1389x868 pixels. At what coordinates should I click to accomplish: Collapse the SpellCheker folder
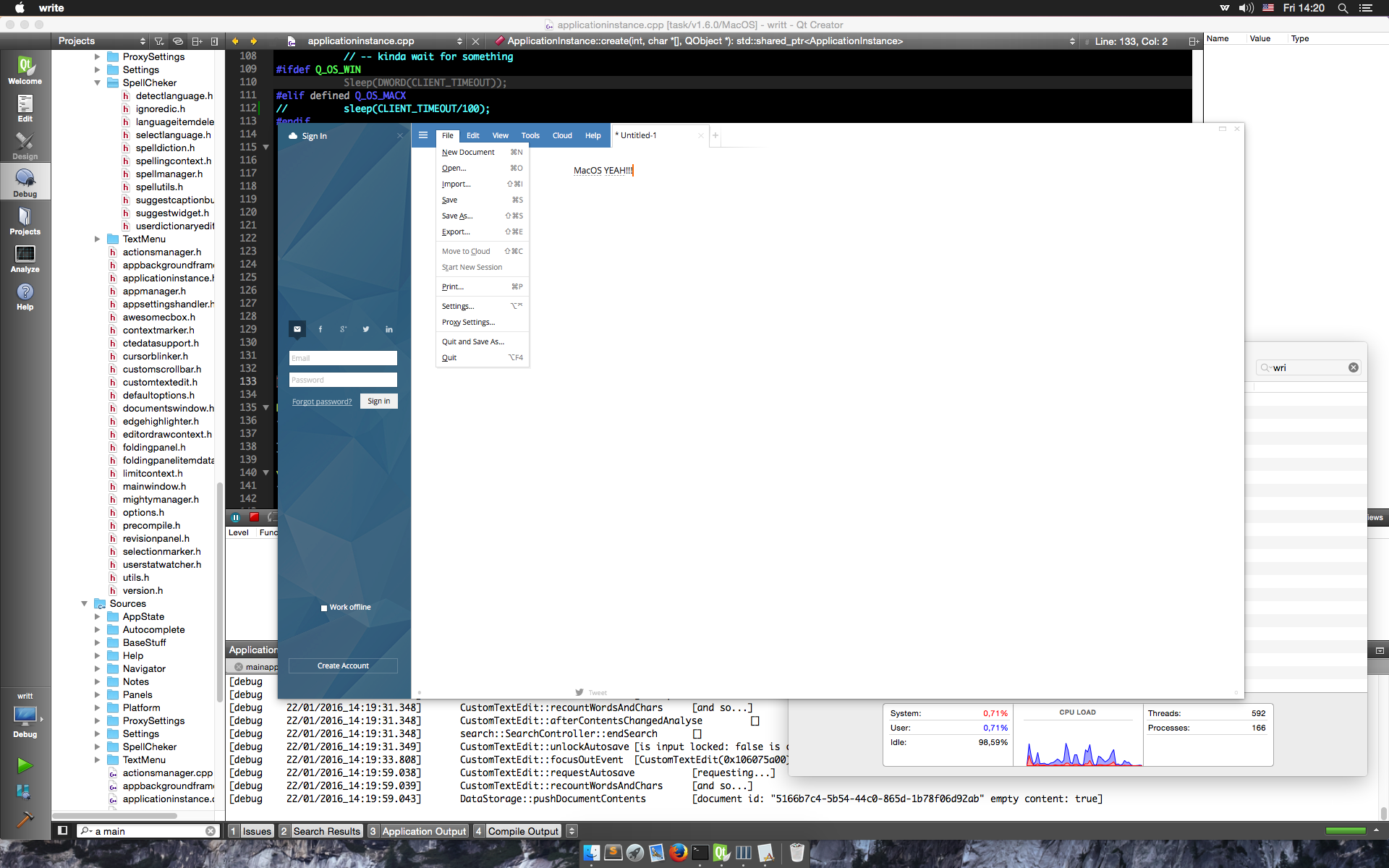click(x=98, y=82)
